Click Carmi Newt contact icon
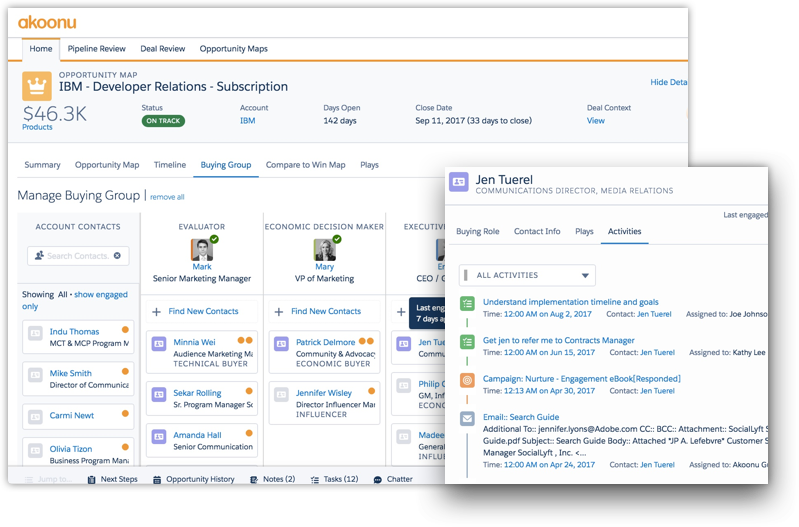Image resolution: width=799 pixels, height=527 pixels. point(35,416)
